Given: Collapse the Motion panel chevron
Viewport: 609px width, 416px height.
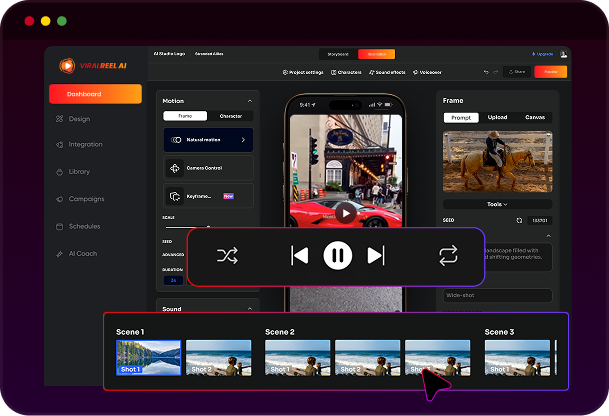Looking at the screenshot, I should (249, 101).
